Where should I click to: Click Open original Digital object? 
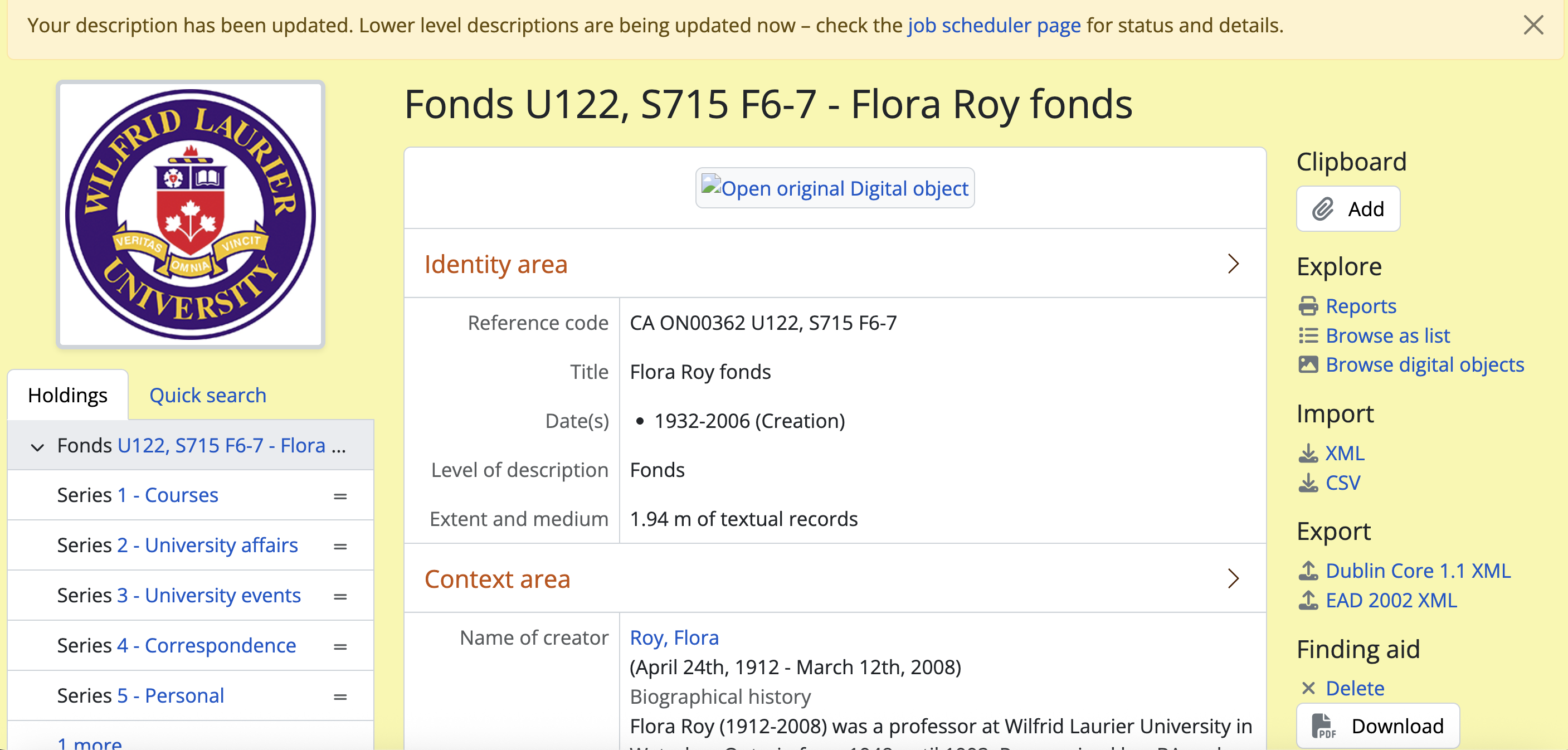click(835, 189)
